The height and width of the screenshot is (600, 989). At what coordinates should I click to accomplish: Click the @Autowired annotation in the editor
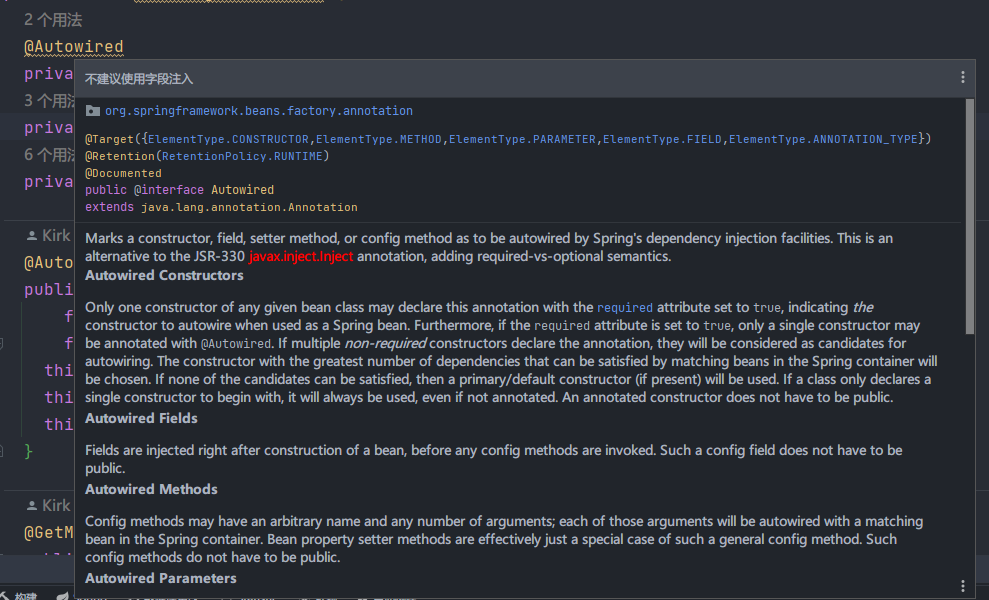[x=74, y=47]
